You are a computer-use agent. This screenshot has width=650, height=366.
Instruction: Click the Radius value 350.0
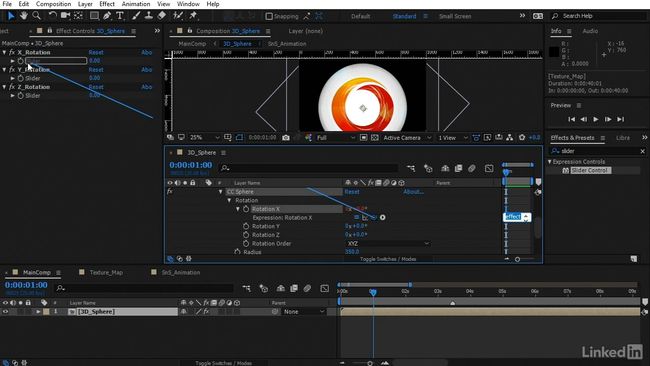point(352,252)
